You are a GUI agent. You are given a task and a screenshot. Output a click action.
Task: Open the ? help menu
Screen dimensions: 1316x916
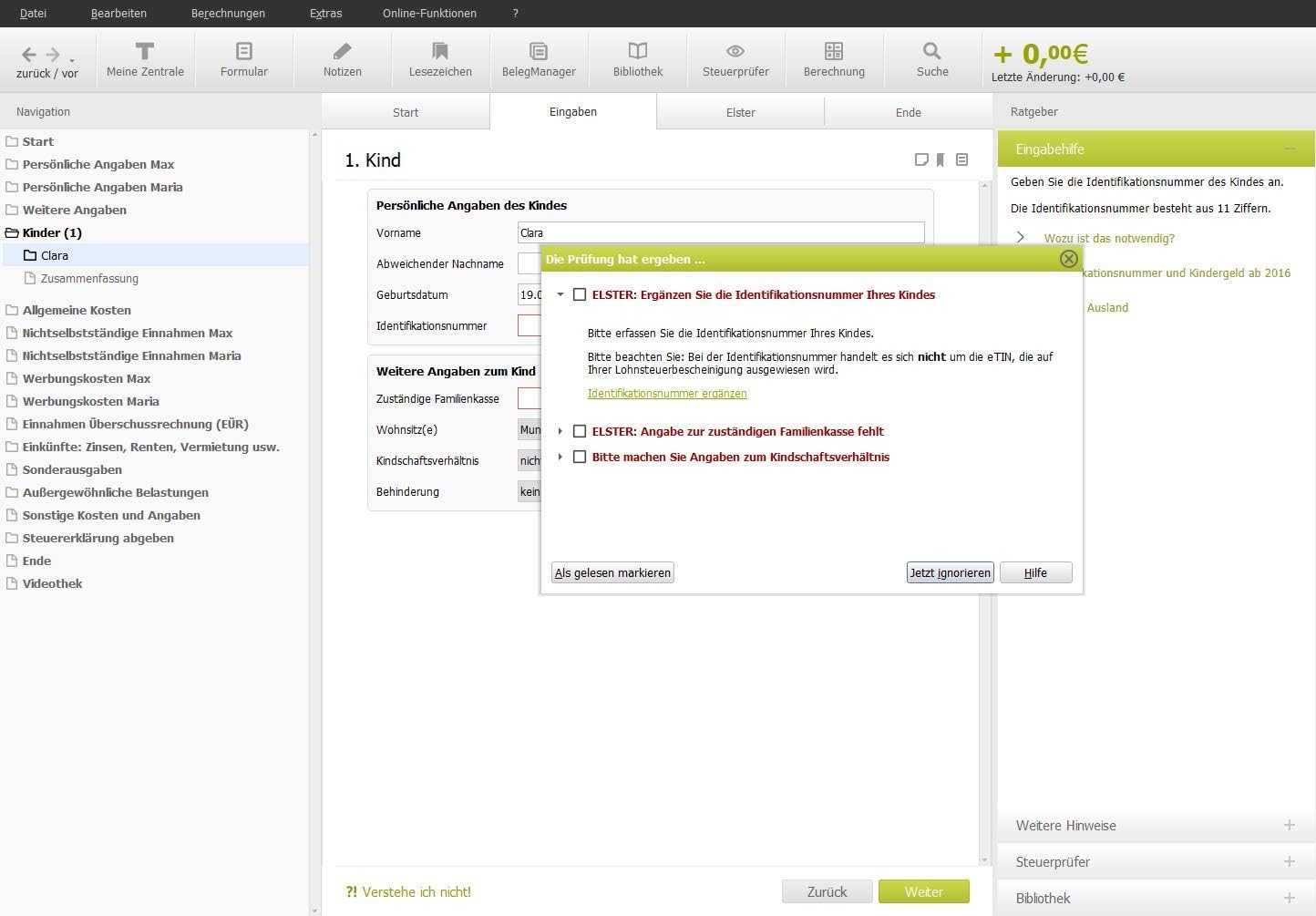pos(516,13)
